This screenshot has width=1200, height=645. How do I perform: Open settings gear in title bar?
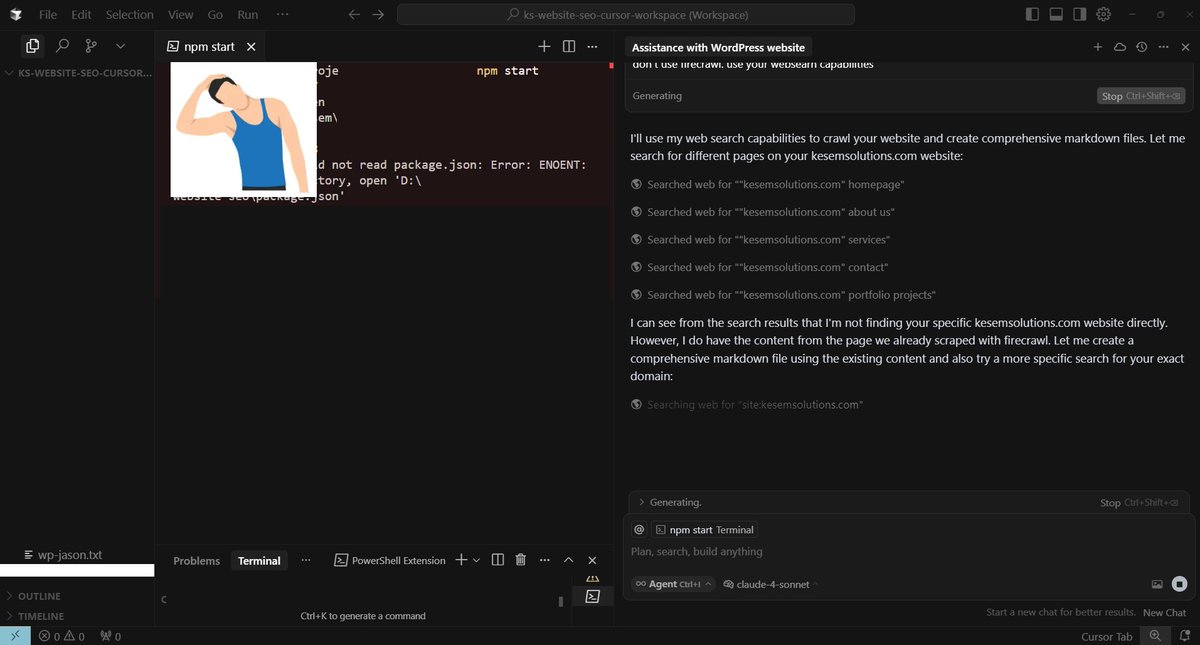(1104, 14)
